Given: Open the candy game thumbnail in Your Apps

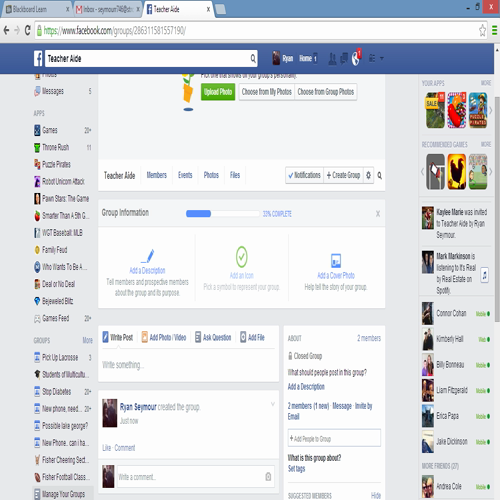Looking at the screenshot, I should click(x=457, y=110).
